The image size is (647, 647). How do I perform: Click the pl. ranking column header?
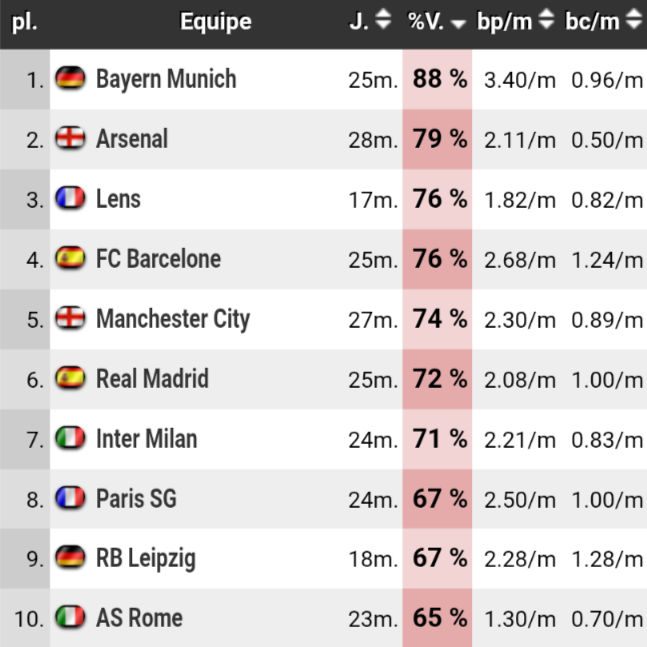pyautogui.click(x=25, y=21)
